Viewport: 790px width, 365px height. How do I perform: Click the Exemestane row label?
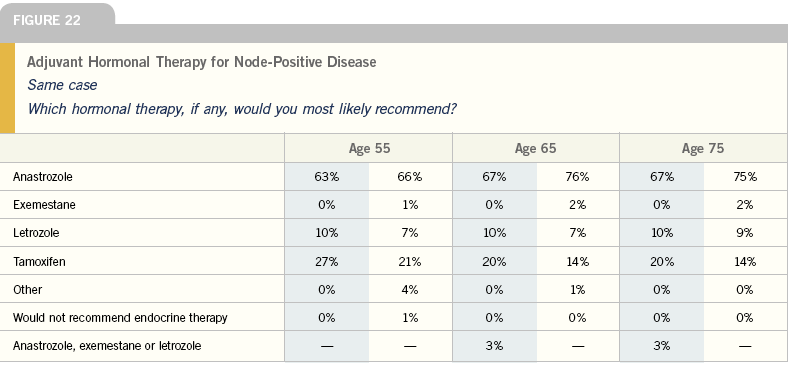coord(44,205)
